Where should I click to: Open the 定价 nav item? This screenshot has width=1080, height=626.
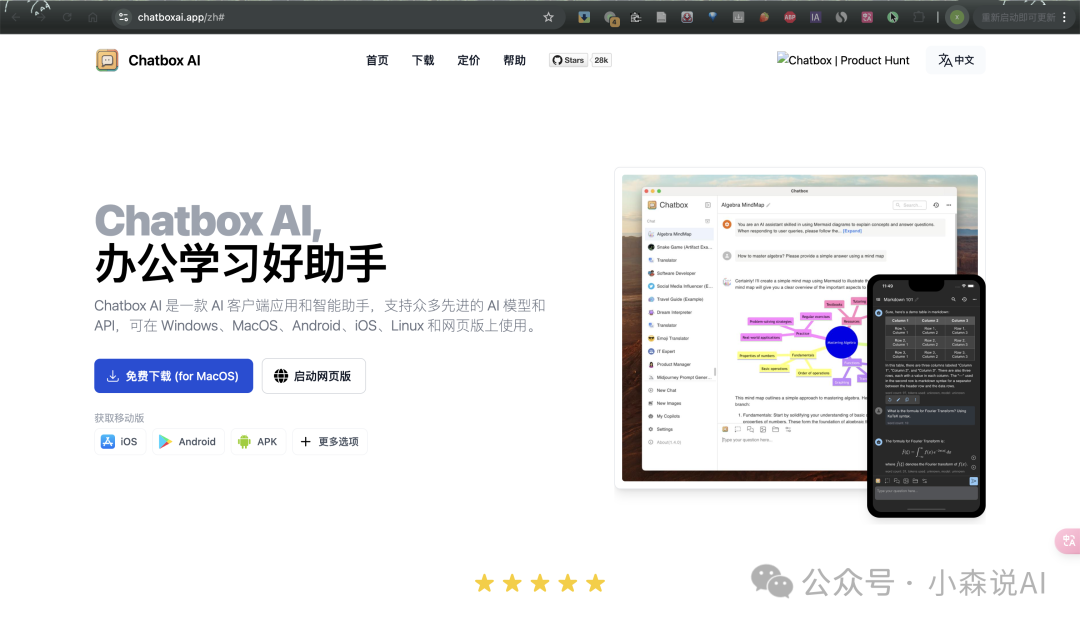tap(468, 61)
